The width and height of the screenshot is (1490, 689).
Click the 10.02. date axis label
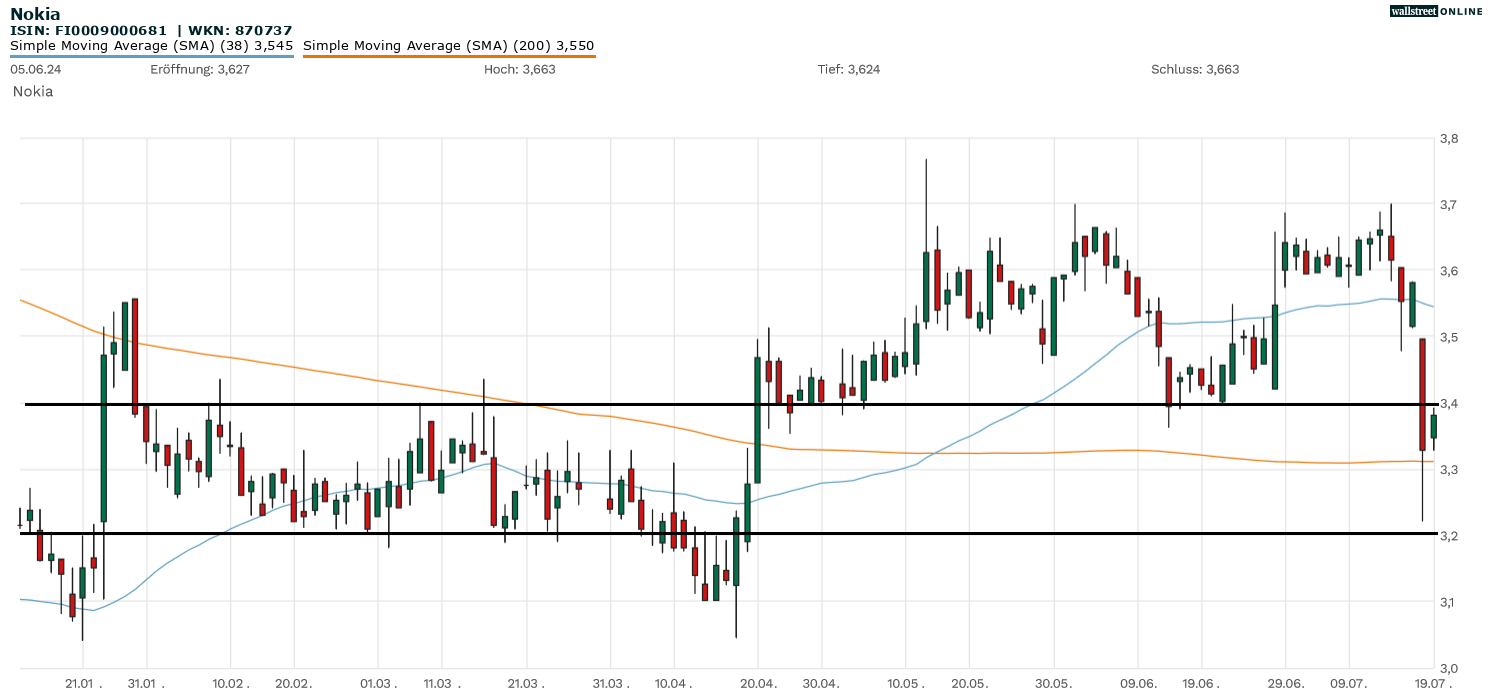[x=231, y=683]
